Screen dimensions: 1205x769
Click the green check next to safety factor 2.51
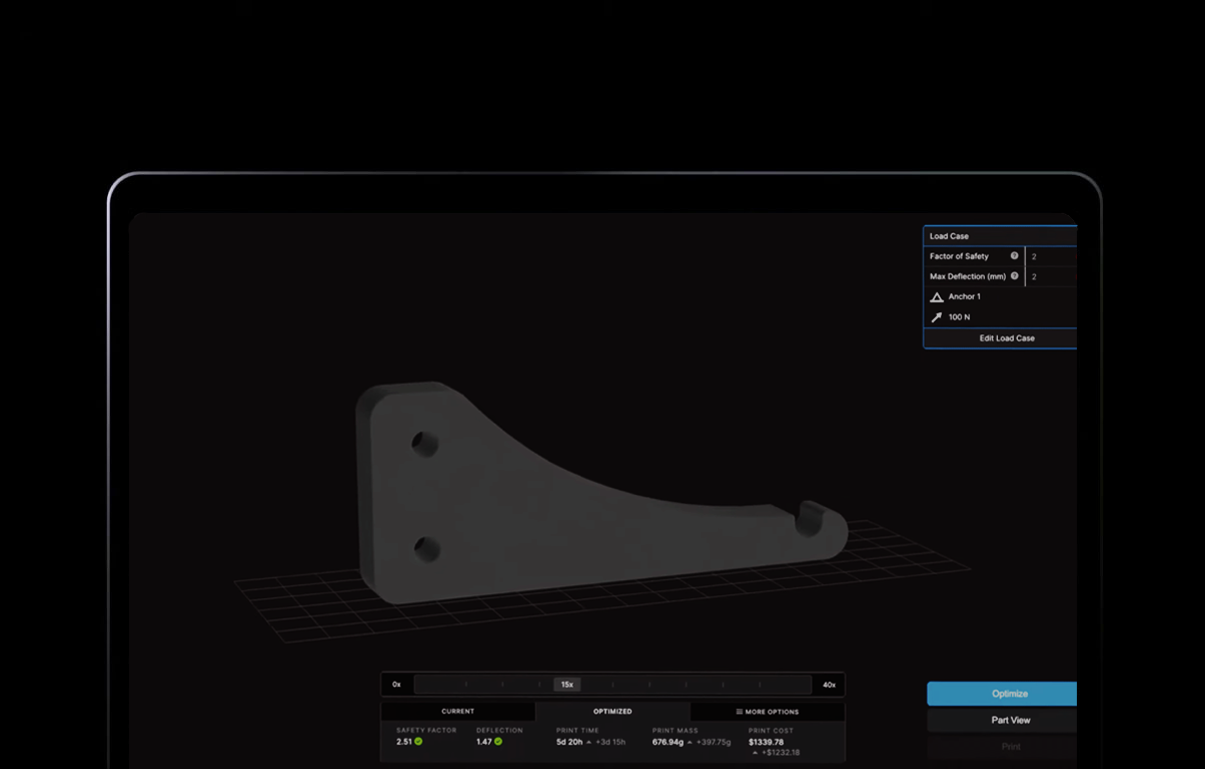418,742
